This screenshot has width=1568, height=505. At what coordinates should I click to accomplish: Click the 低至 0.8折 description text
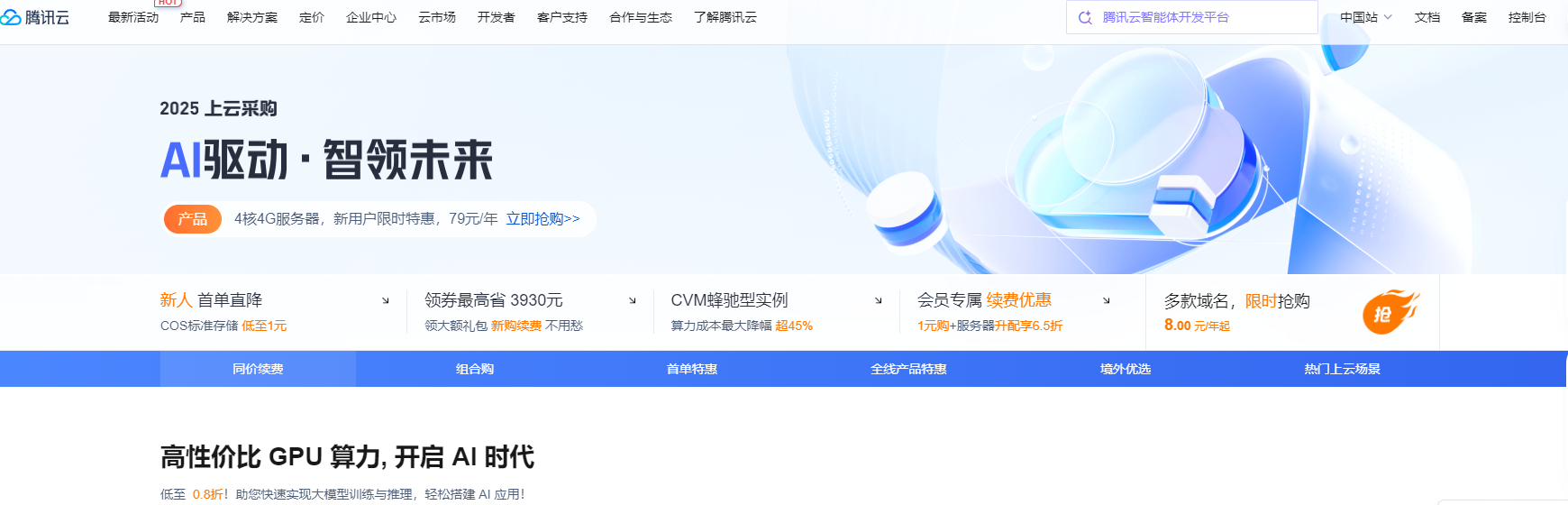click(x=342, y=494)
